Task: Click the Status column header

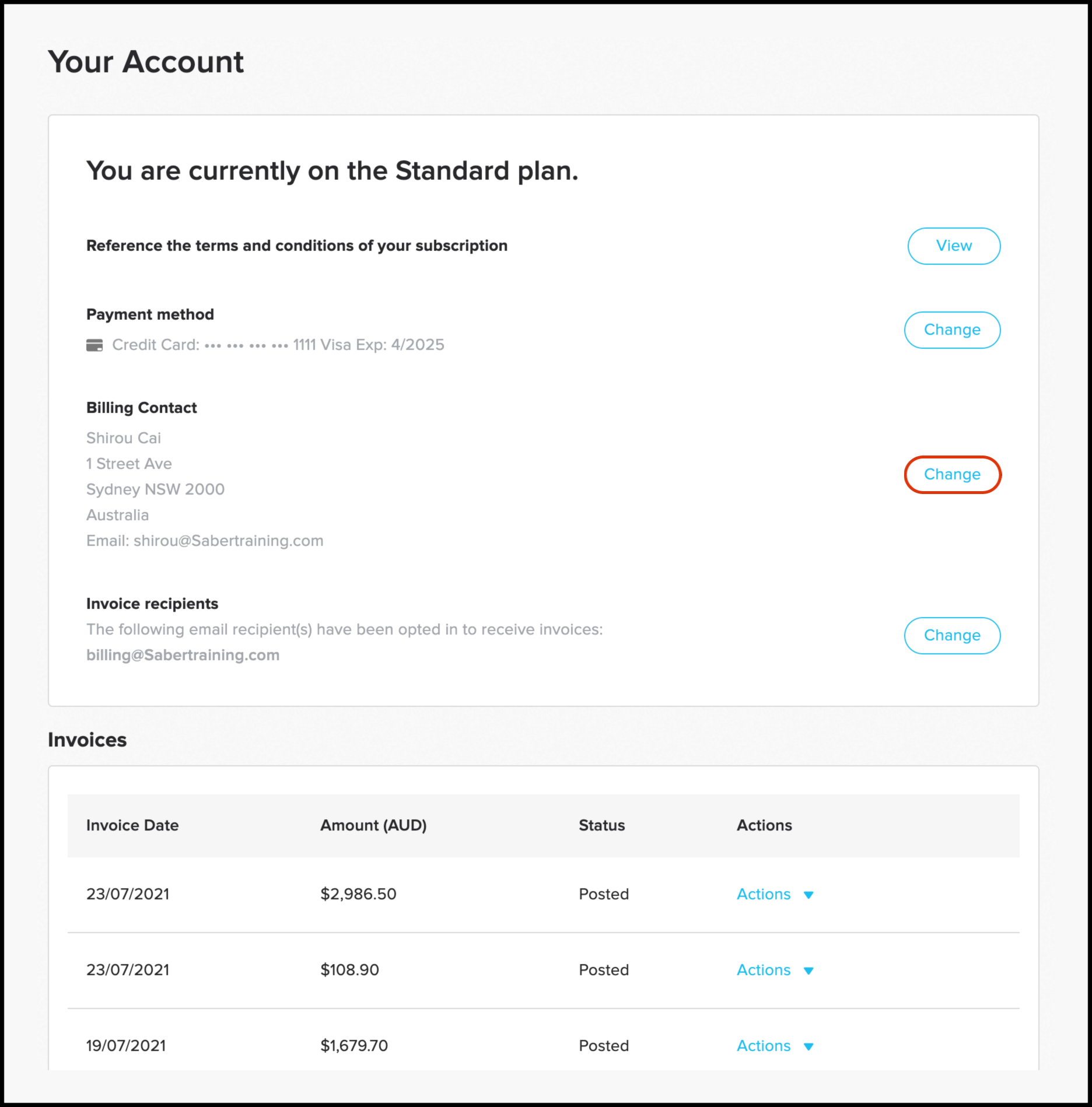Action: [601, 825]
